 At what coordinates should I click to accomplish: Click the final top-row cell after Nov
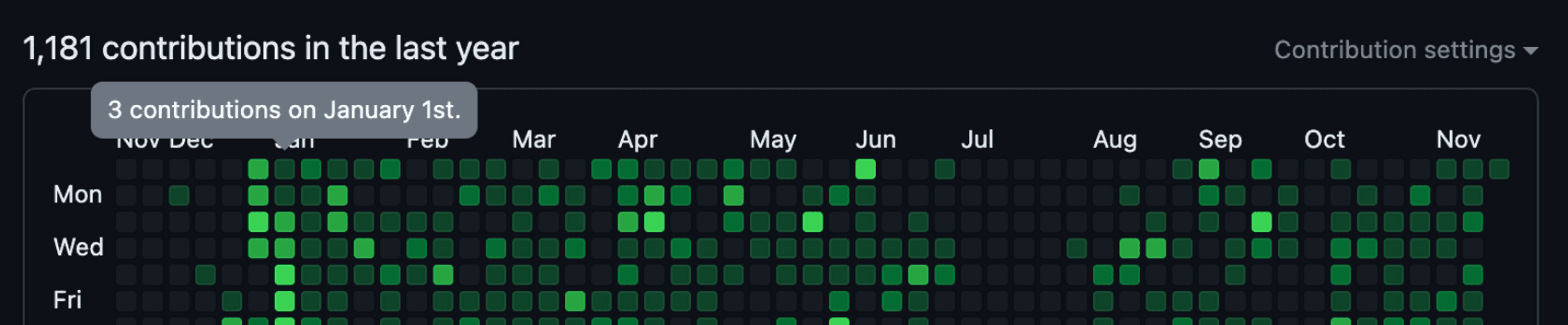pyautogui.click(x=1499, y=169)
